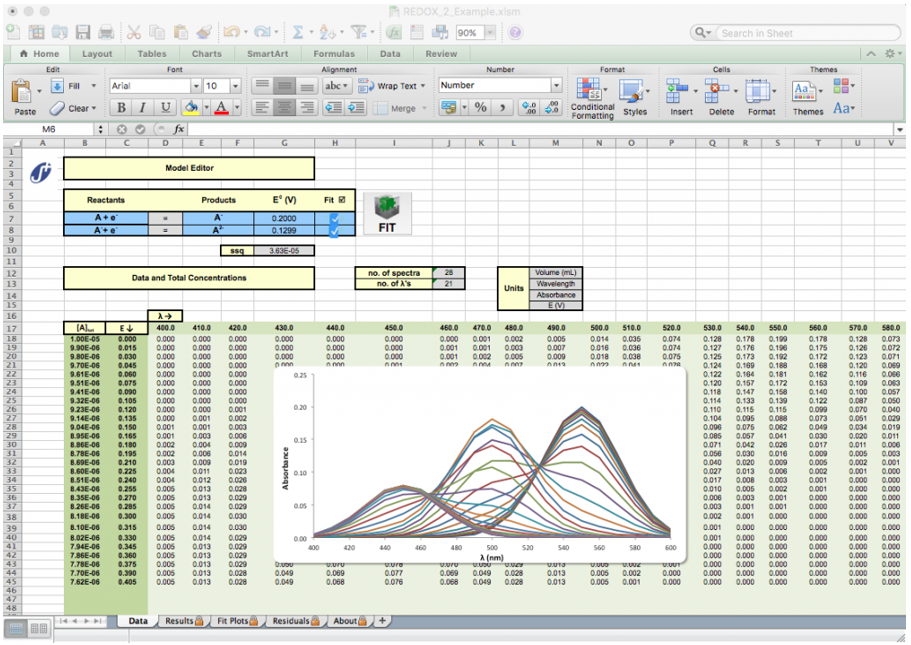This screenshot has width=911, height=645.
Task: Click the Print icon in the toolbar
Action: click(107, 33)
